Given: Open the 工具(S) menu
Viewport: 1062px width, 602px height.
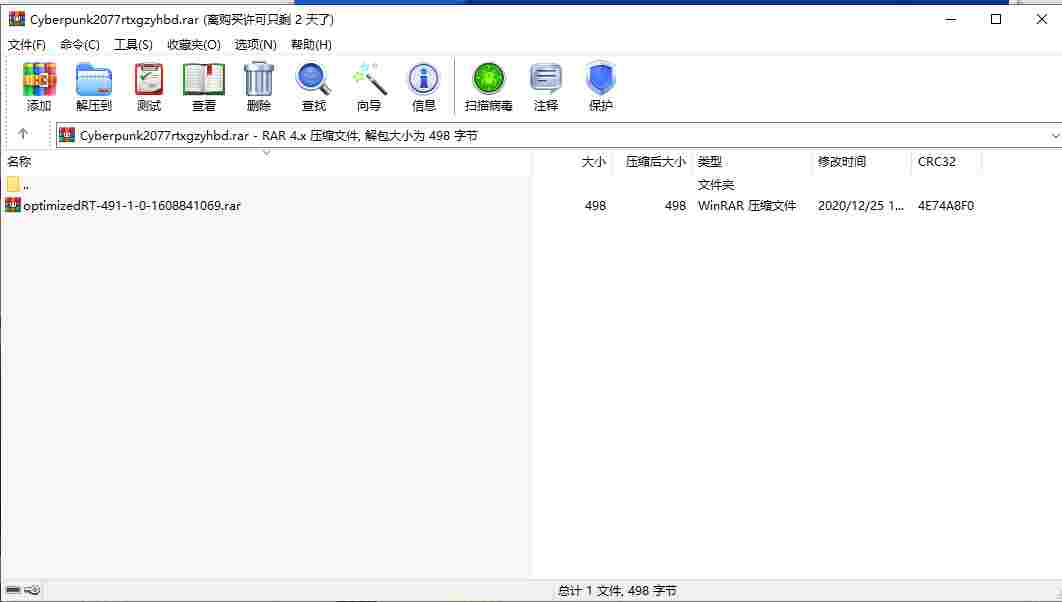Looking at the screenshot, I should point(133,45).
